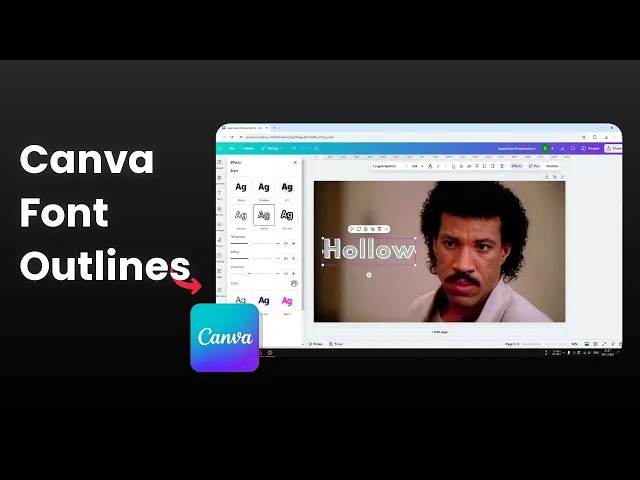Open the analytics chart icon in header

coord(562,149)
